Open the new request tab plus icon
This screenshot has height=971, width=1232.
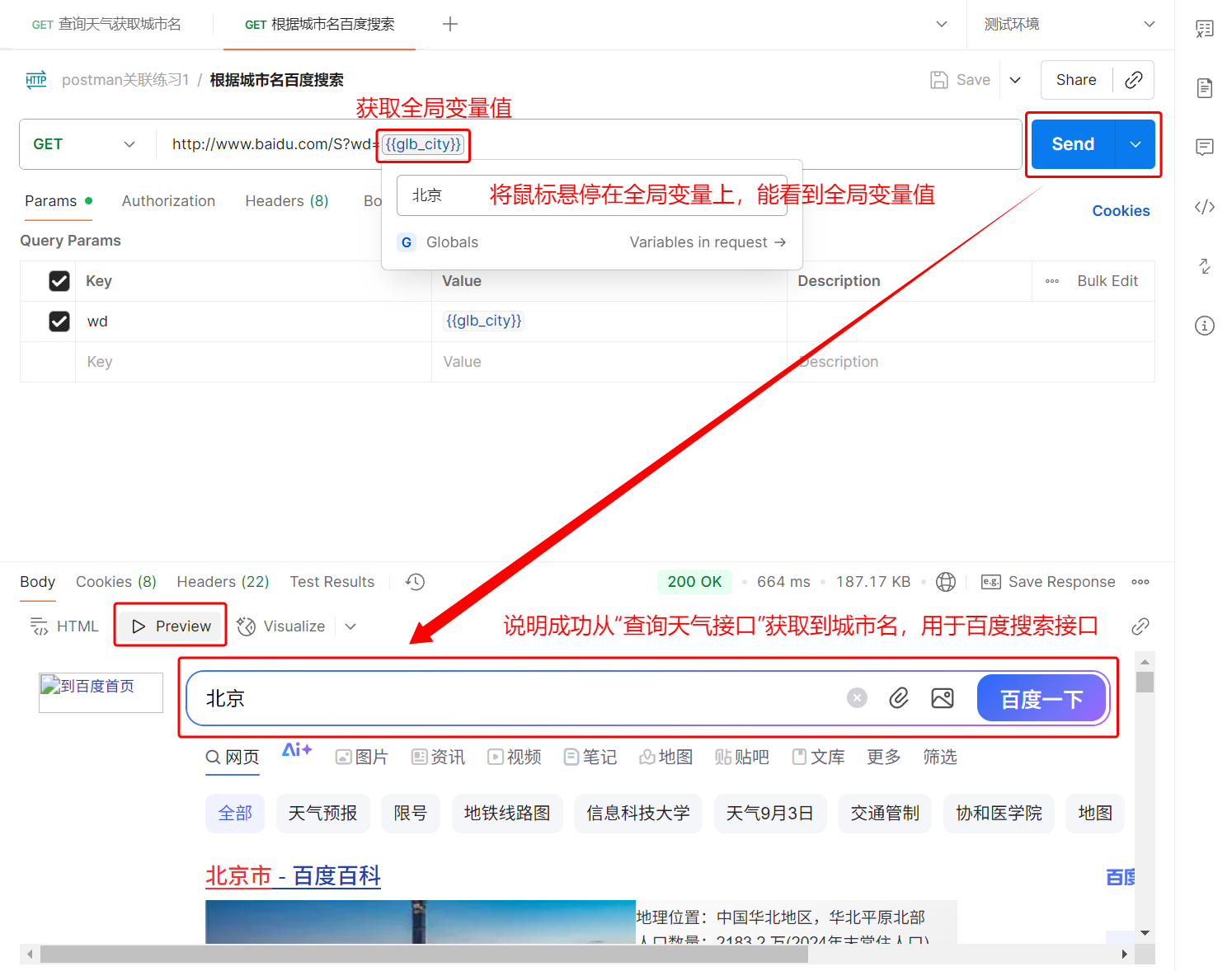click(x=450, y=24)
